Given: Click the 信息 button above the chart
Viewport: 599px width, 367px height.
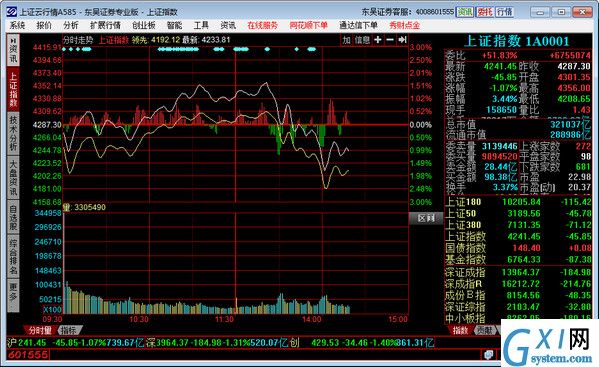Looking at the screenshot, I should tap(362, 40).
